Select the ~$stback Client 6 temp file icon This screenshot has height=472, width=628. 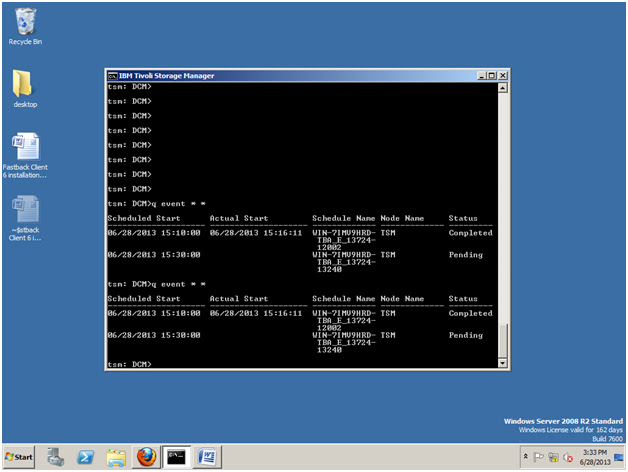25,218
